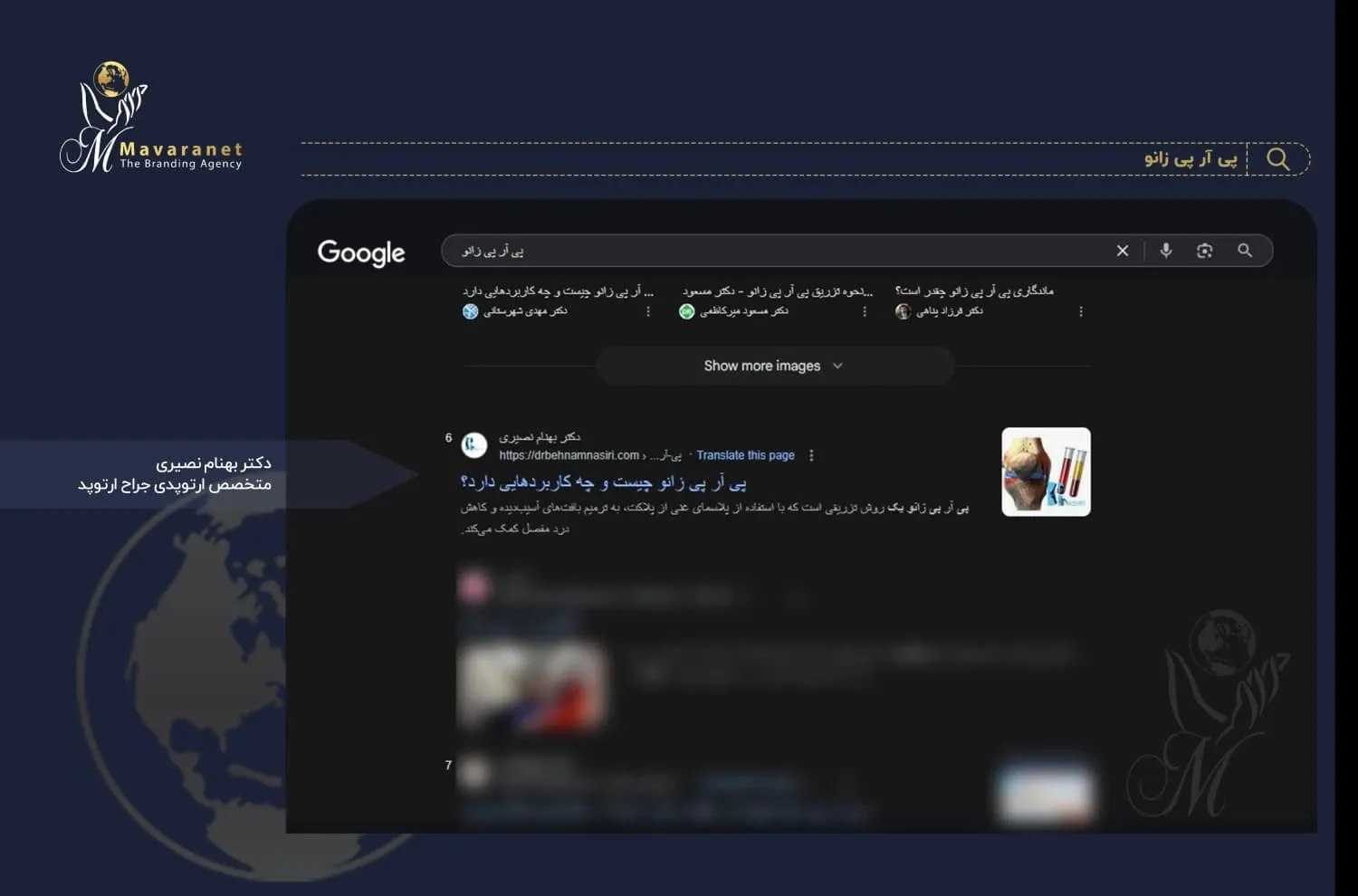Open three-dot menu beside Translate this page

(811, 455)
